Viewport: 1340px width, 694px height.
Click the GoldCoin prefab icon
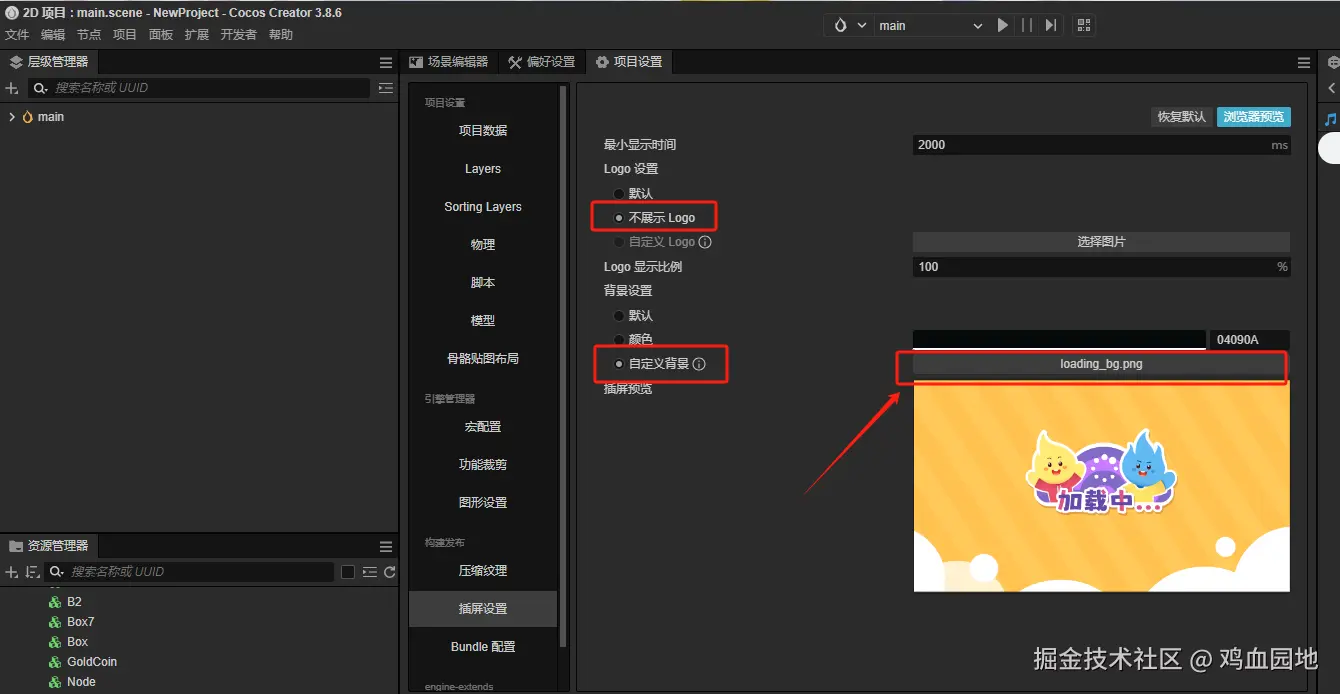point(55,662)
